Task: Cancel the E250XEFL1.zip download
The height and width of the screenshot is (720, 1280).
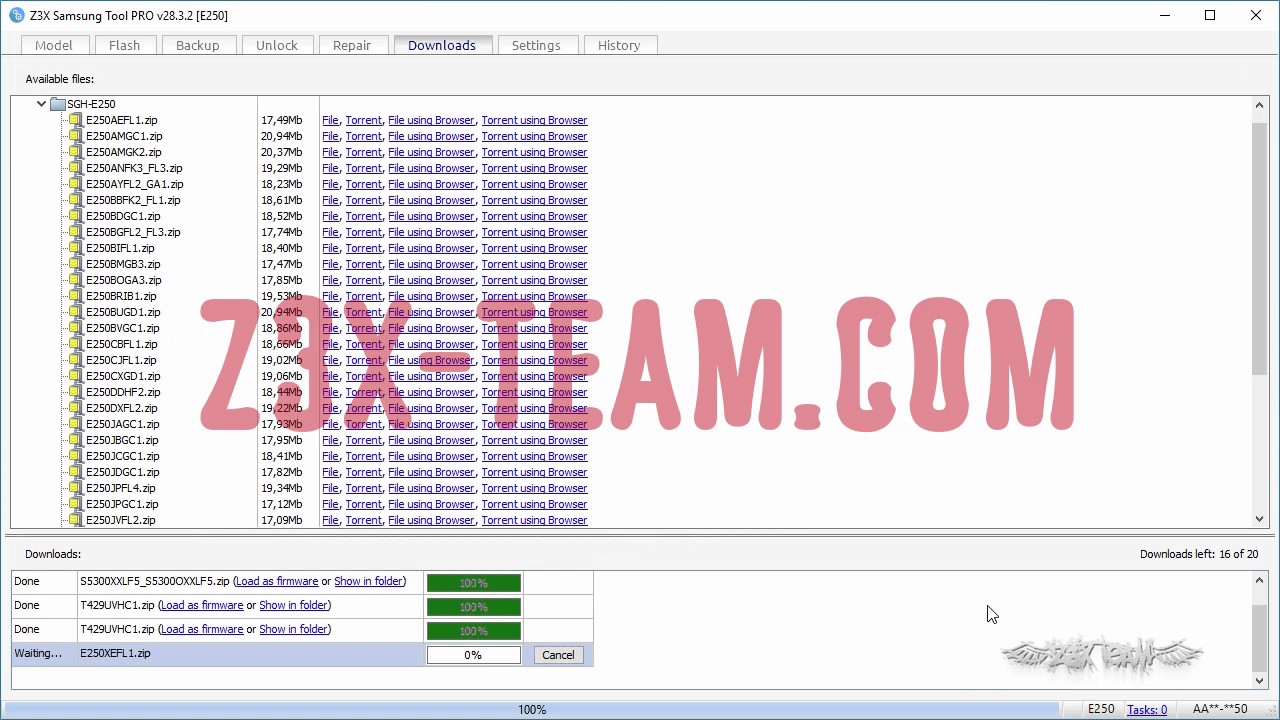Action: tap(558, 655)
